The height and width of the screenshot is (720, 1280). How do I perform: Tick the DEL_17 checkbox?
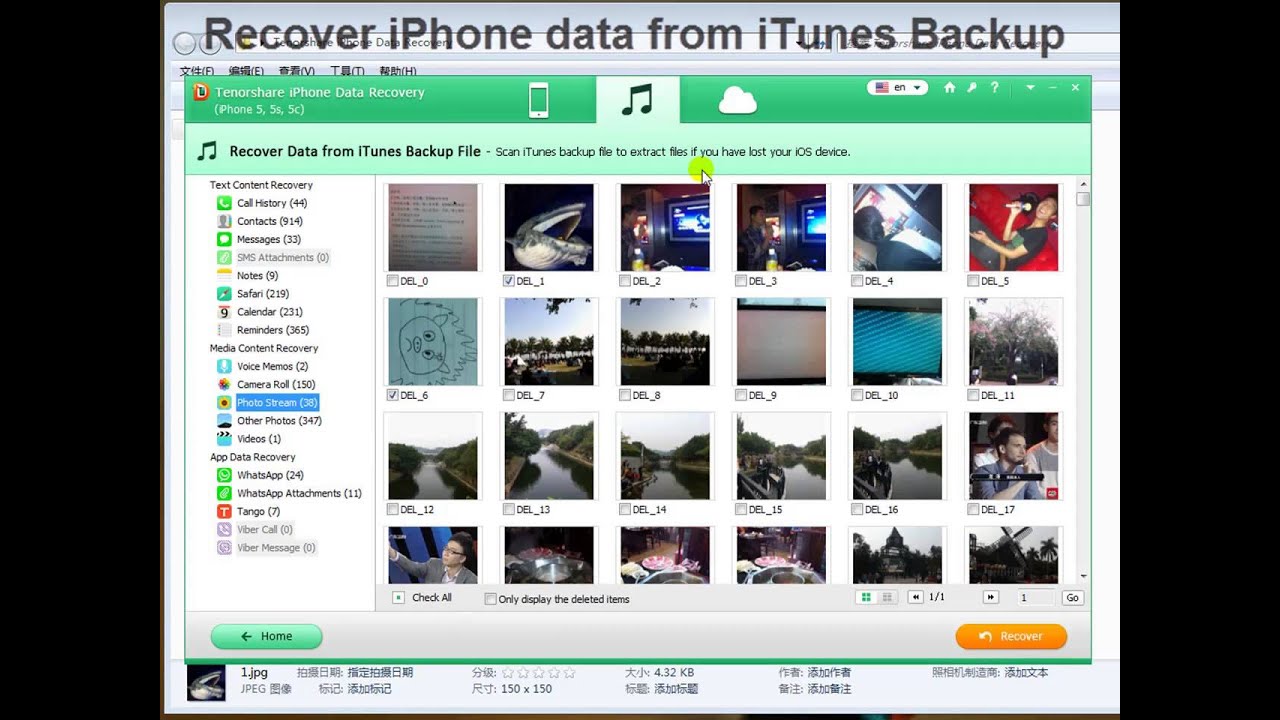click(x=973, y=509)
